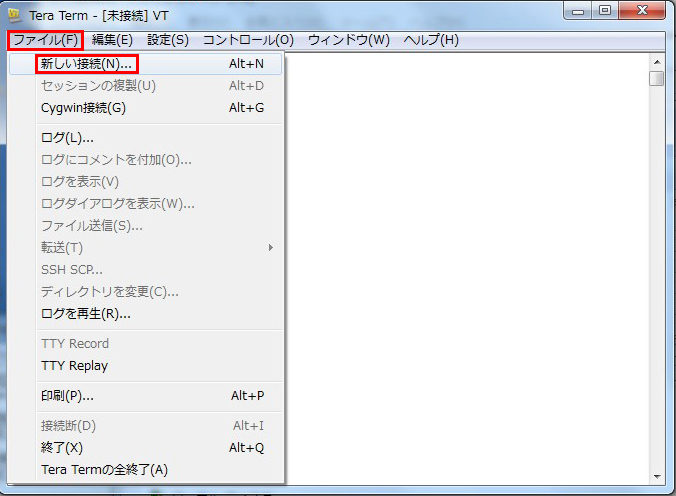Open the ファイル(F) menu
This screenshot has height=496, width=676.
pos(45,40)
